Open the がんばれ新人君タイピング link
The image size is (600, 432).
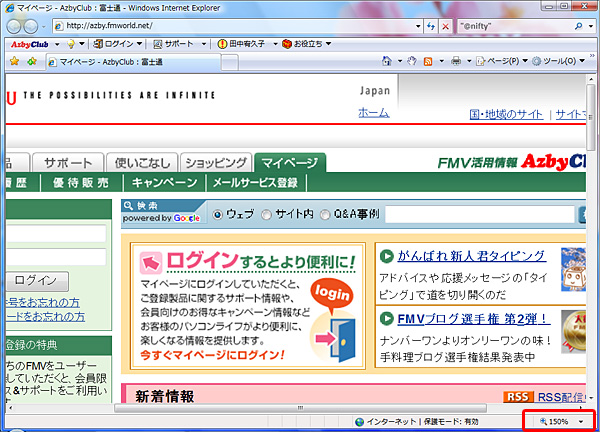[x=471, y=256]
